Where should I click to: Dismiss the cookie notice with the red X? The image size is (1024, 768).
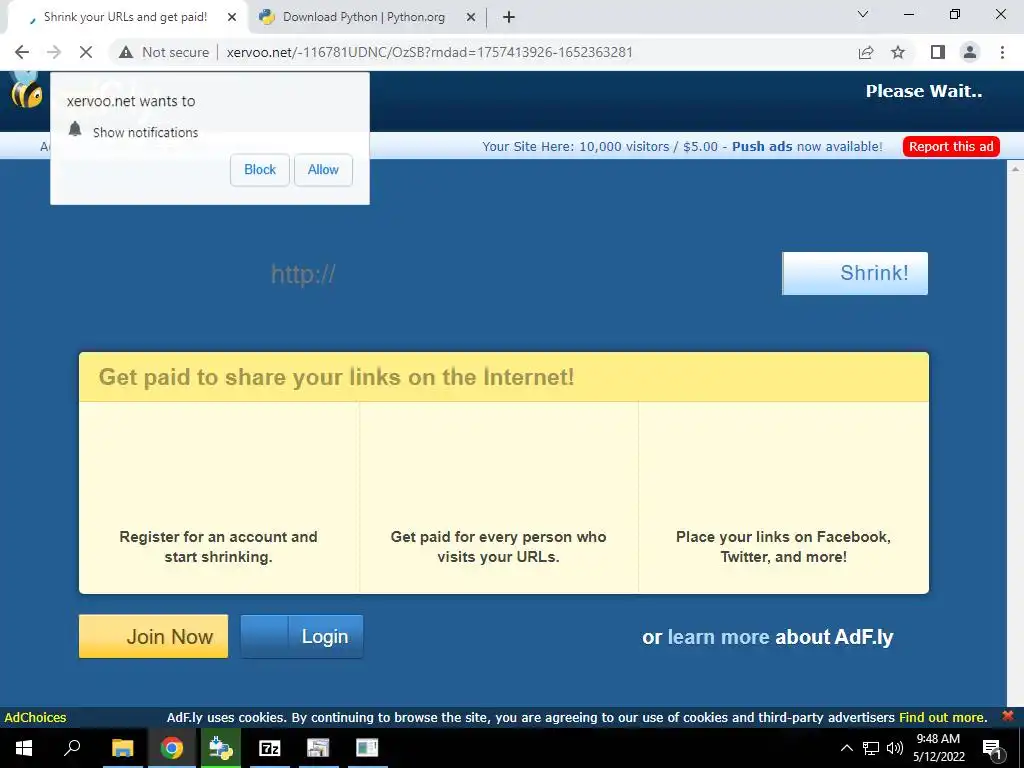1008,716
